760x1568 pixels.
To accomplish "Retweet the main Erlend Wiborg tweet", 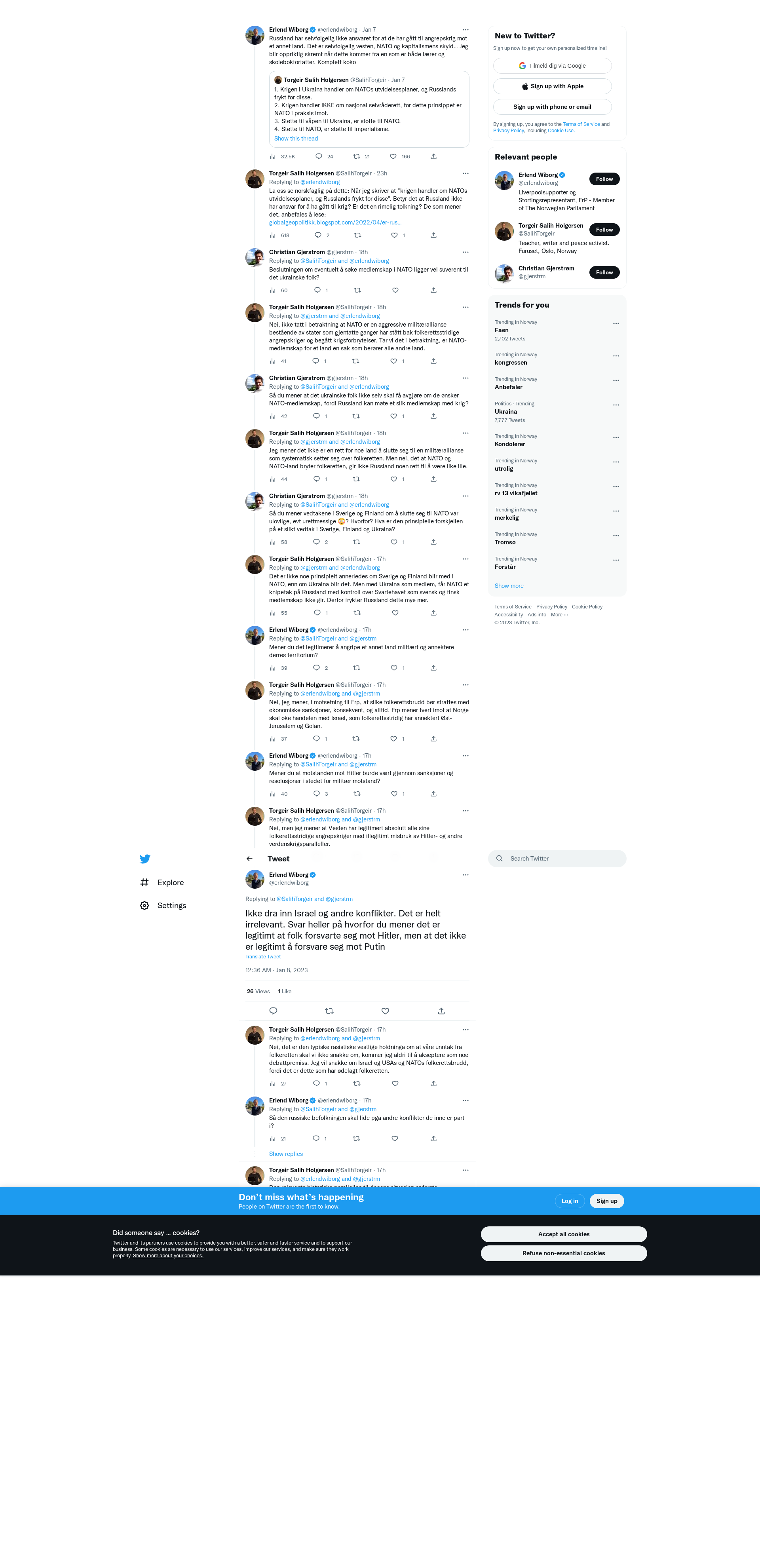I will click(x=329, y=1011).
